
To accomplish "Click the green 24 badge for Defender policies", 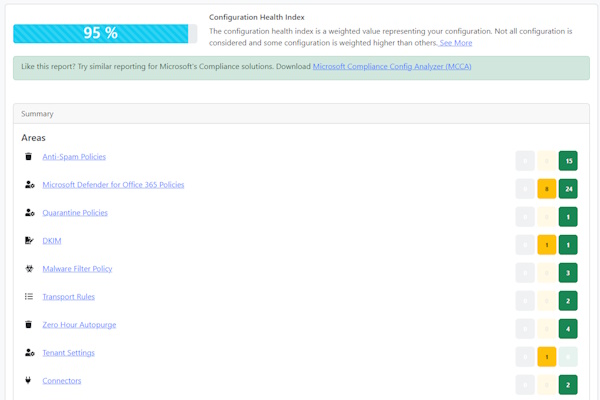I will (568, 189).
